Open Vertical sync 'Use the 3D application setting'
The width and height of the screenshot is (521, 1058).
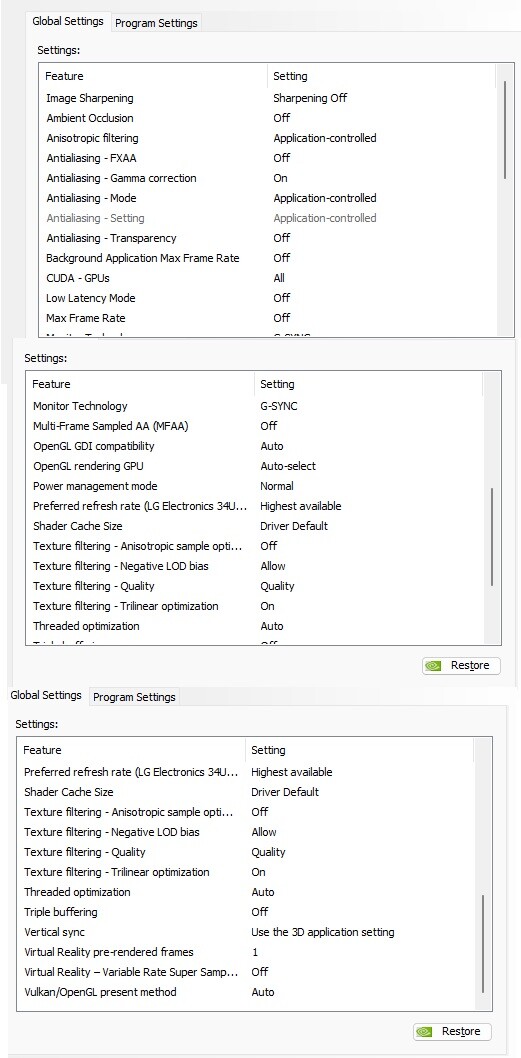point(323,932)
